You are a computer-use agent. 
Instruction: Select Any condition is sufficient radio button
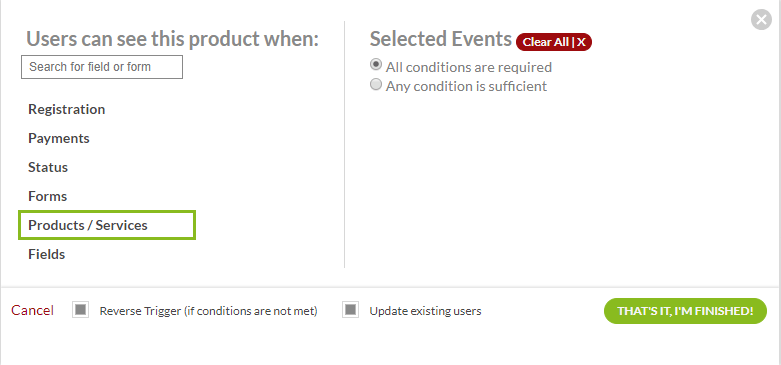click(376, 84)
